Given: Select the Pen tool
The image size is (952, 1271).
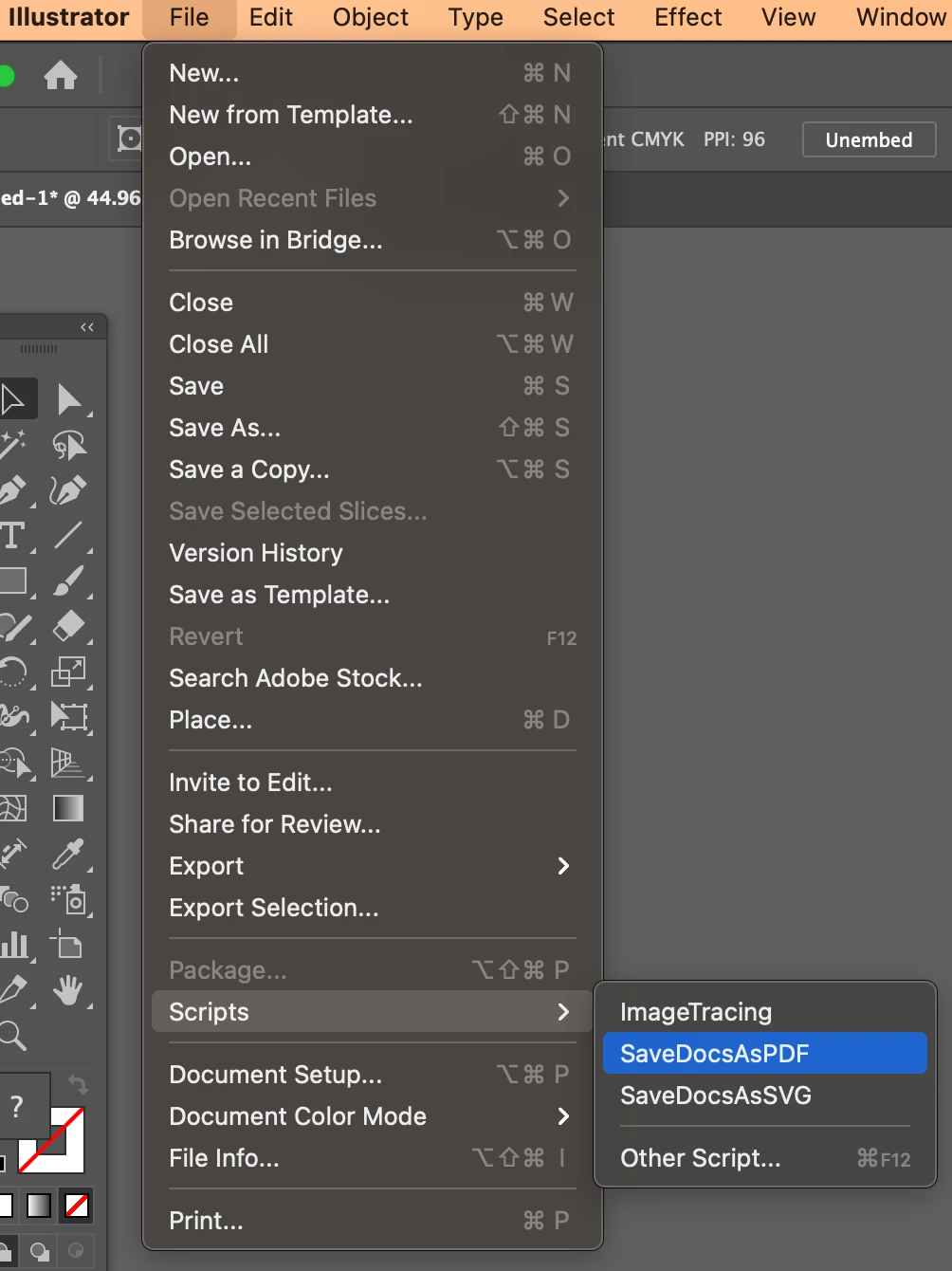Looking at the screenshot, I should pyautogui.click(x=13, y=489).
